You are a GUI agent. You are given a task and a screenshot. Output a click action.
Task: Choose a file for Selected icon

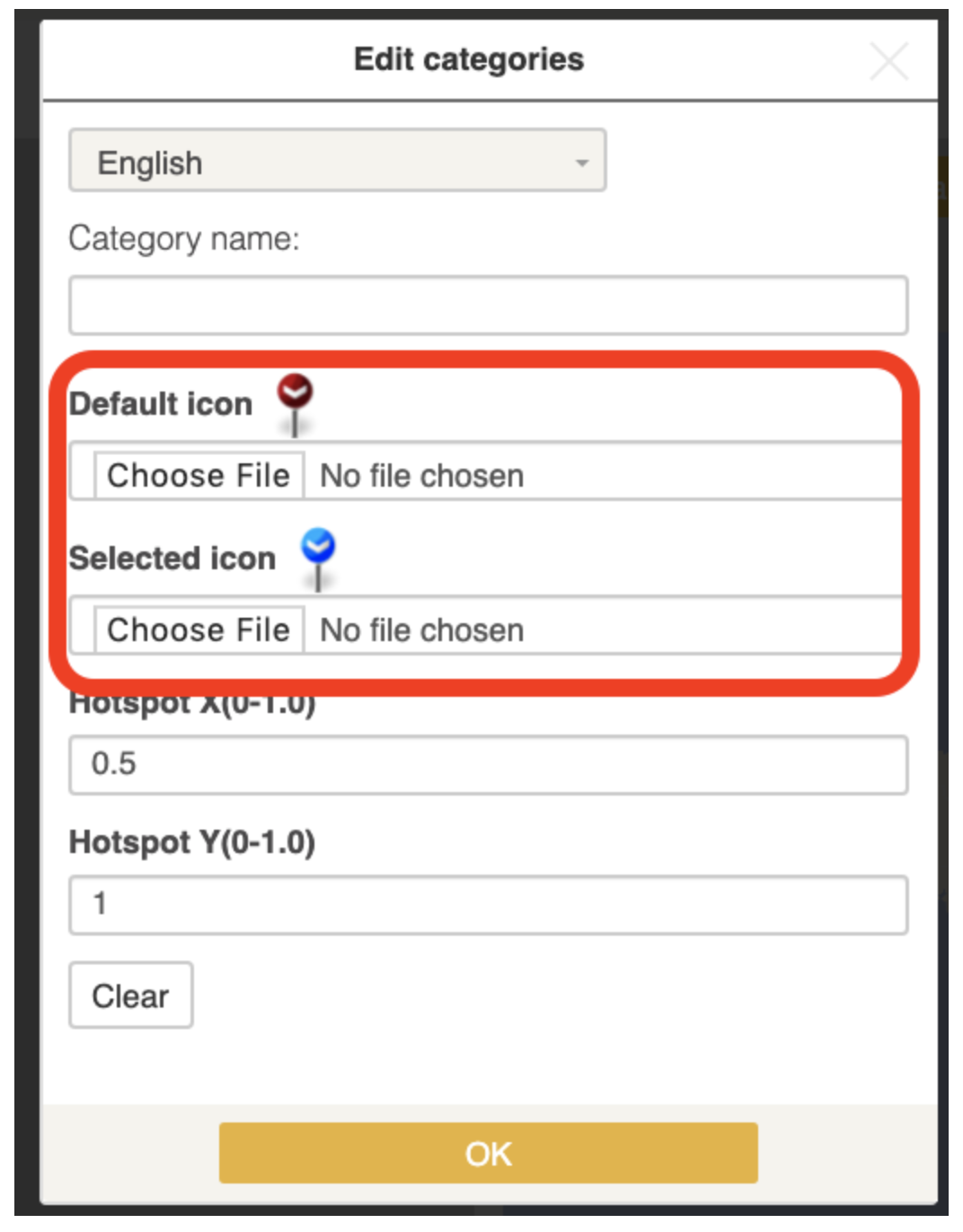pos(199,629)
